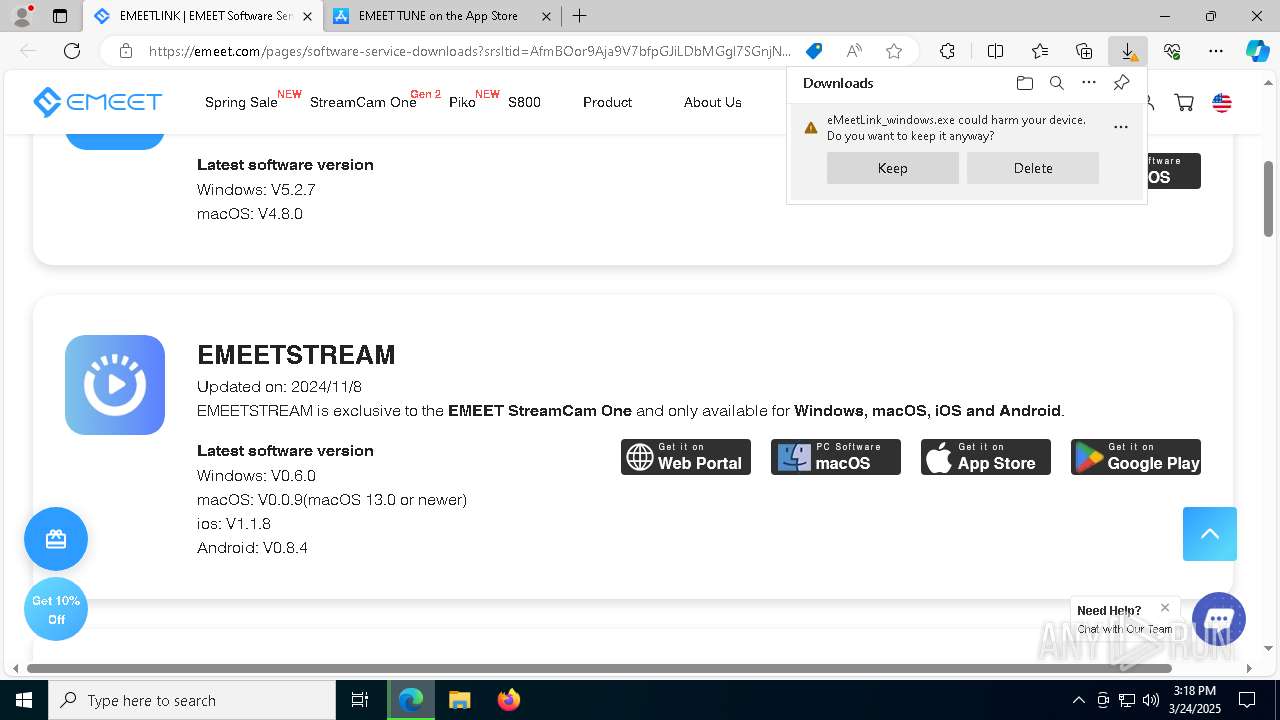
Task: Open Windows Start menu
Action: click(x=24, y=700)
